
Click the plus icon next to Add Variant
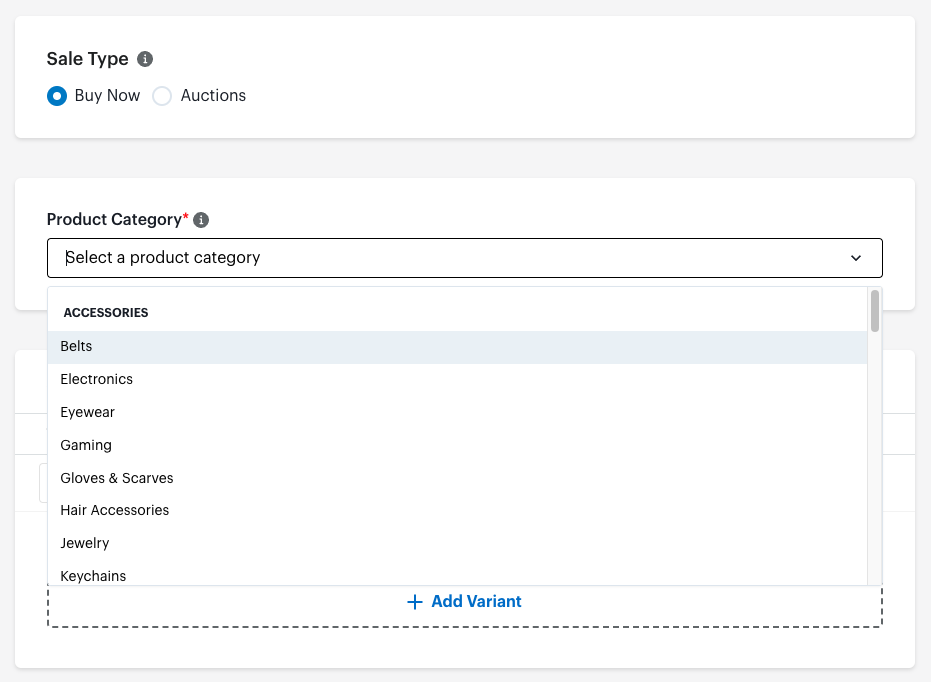tap(415, 601)
